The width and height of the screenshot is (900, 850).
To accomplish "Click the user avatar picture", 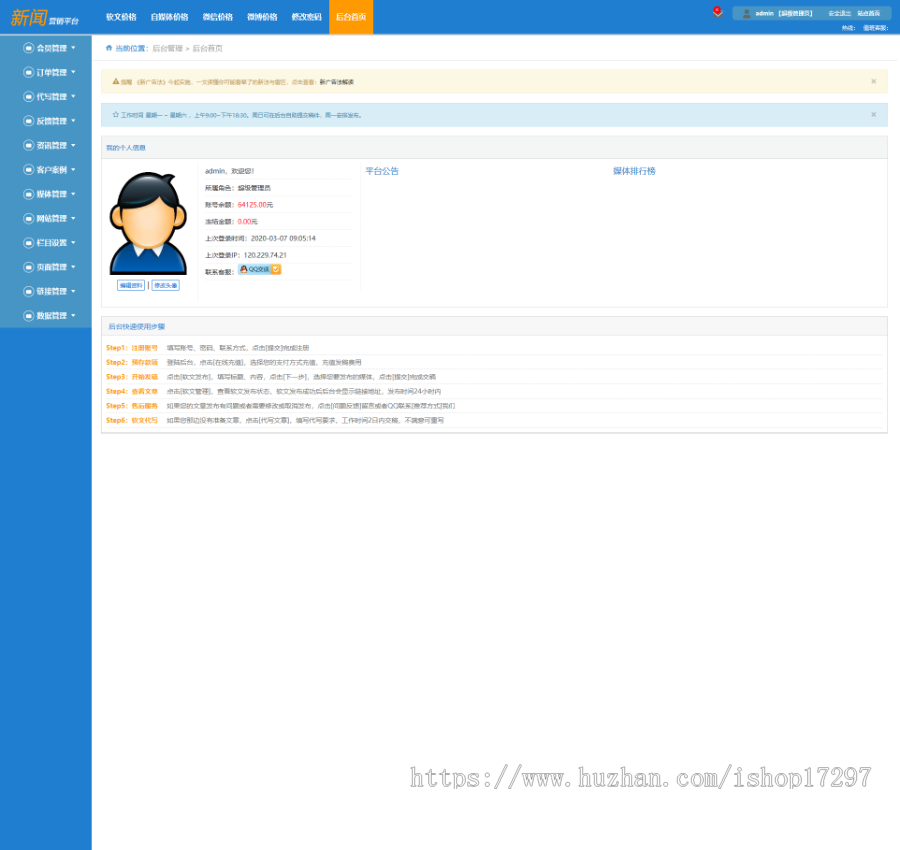I will pos(148,223).
